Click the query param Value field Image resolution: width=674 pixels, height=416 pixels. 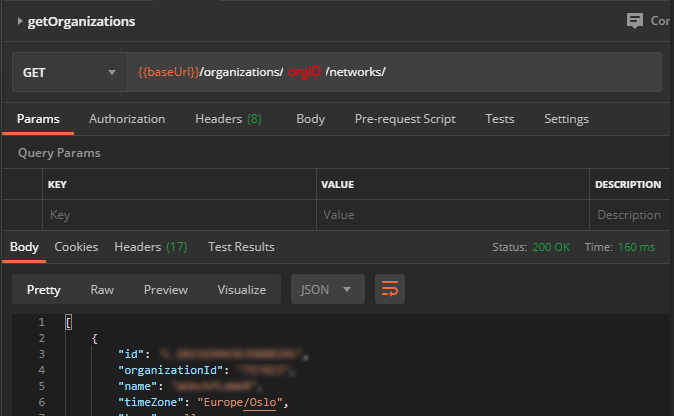[x=450, y=215]
